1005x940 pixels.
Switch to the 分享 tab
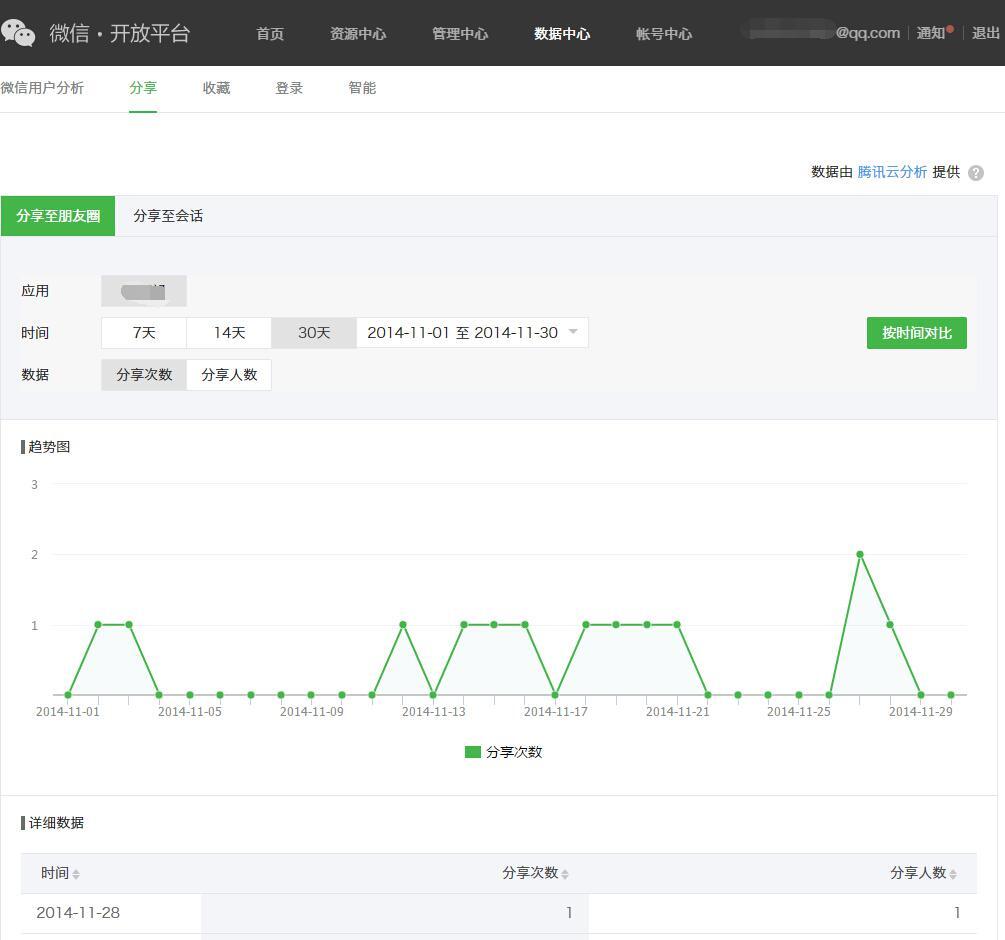[143, 88]
